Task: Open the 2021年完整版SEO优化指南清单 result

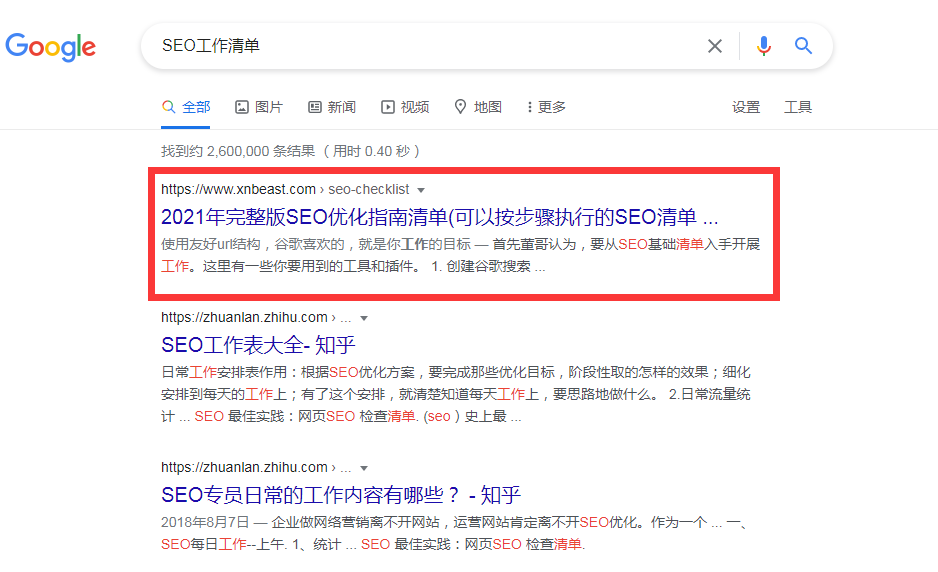Action: tap(440, 217)
